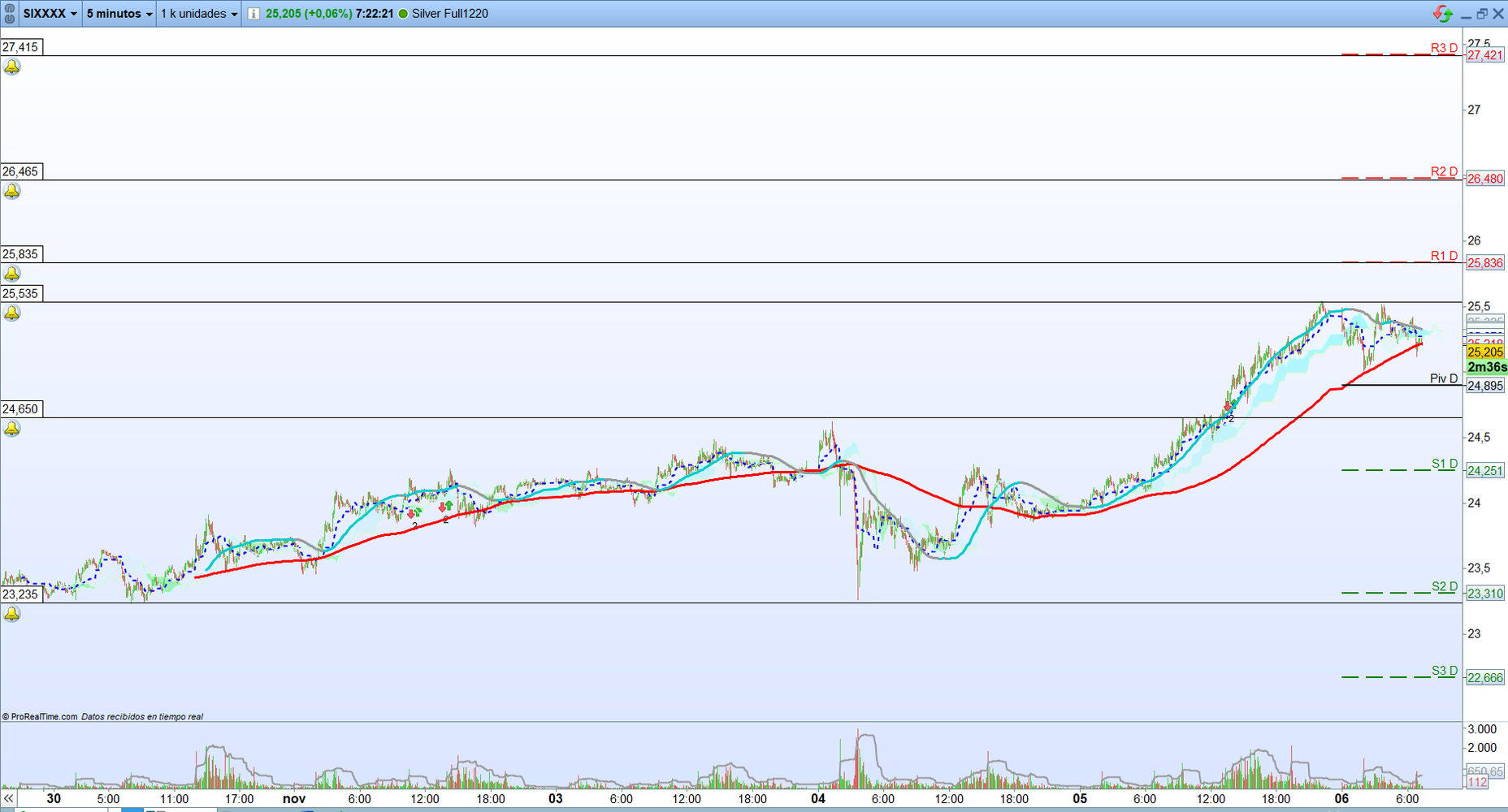Screen dimensions: 1508x812
Task: Click the R3 D pivot label
Action: (x=1444, y=48)
